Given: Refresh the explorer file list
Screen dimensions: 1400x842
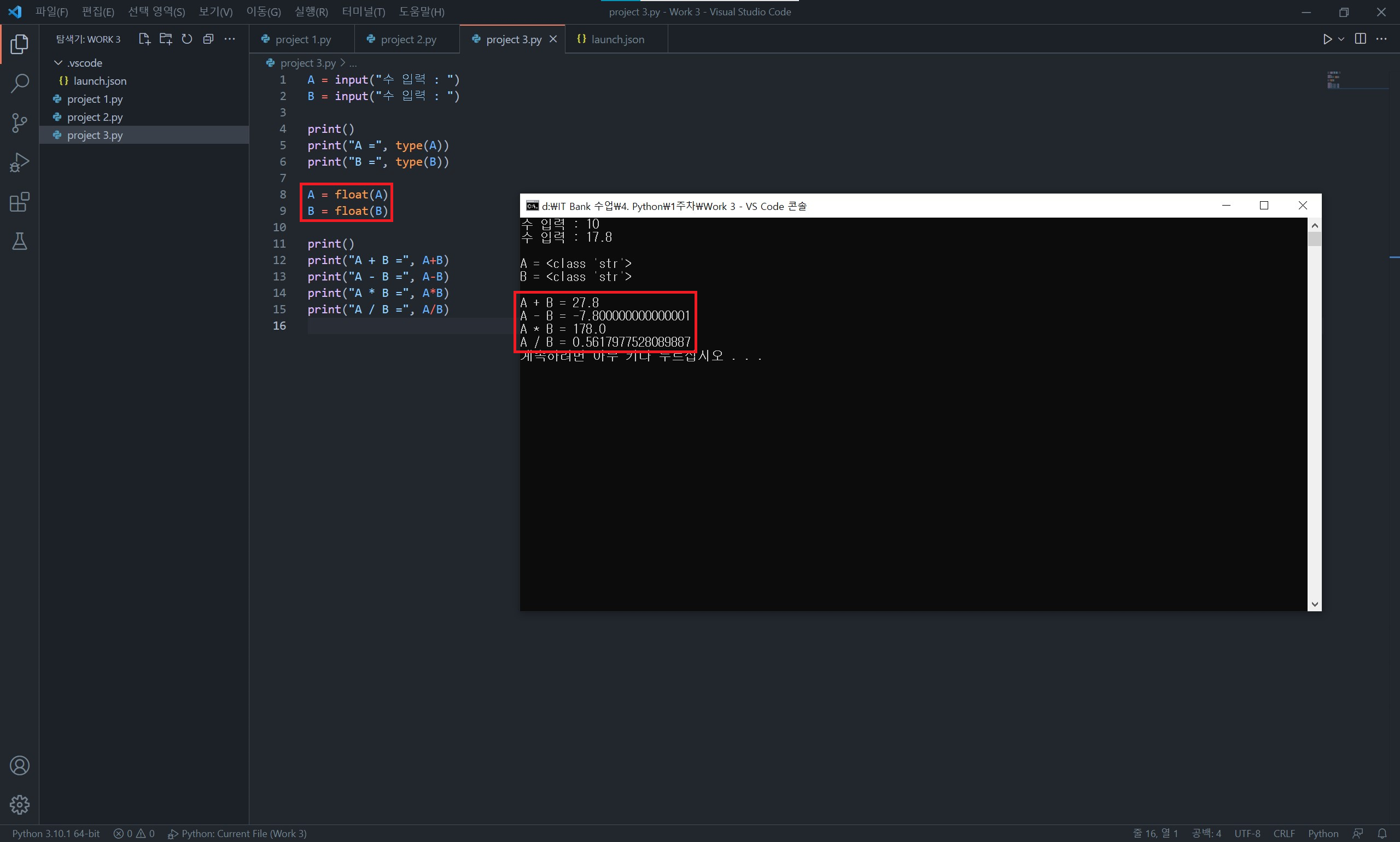Looking at the screenshot, I should (x=186, y=39).
